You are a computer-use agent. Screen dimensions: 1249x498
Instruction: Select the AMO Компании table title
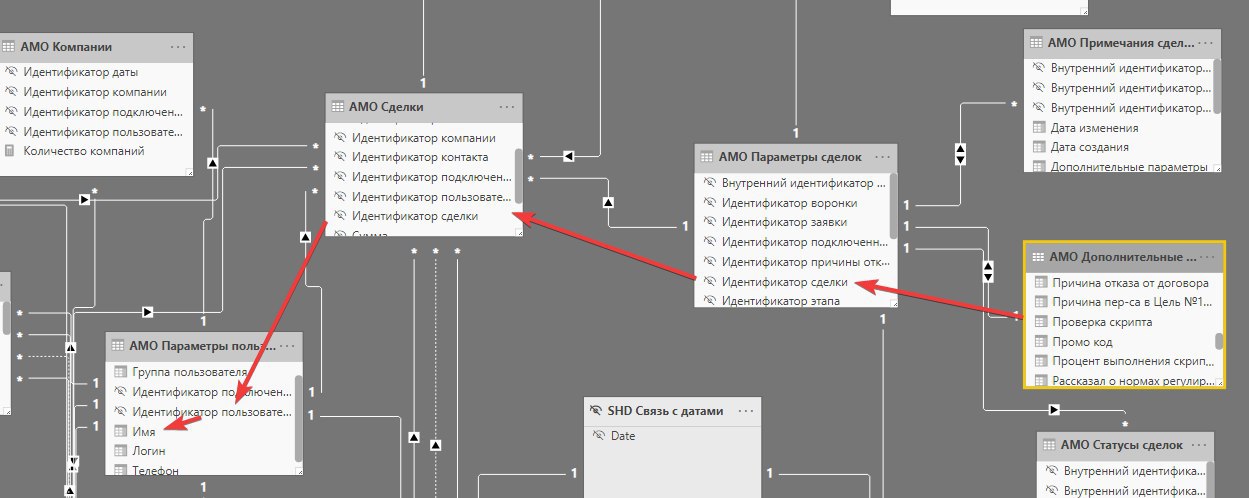[66, 47]
